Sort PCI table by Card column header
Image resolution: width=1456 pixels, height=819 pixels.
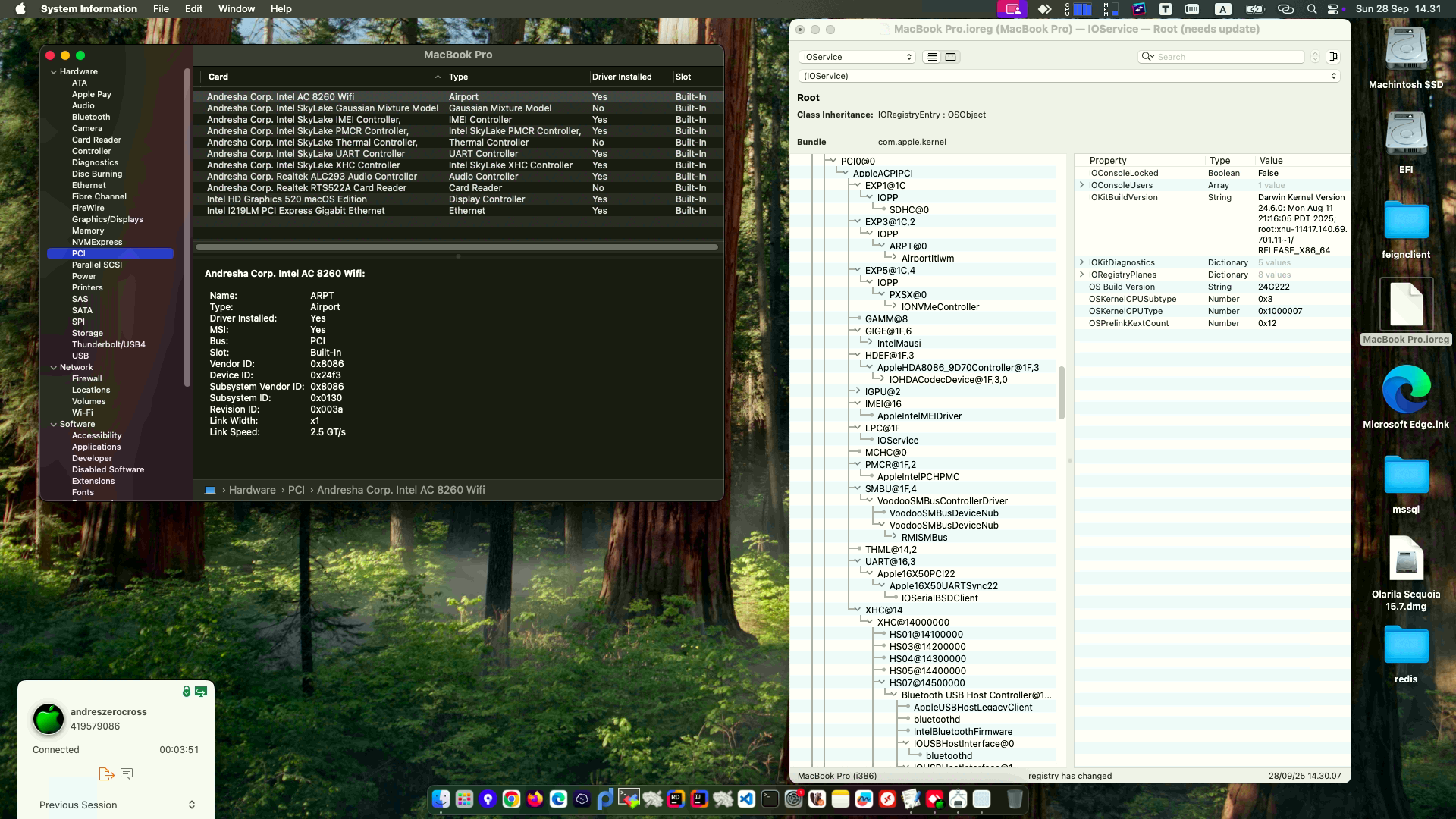[x=324, y=77]
